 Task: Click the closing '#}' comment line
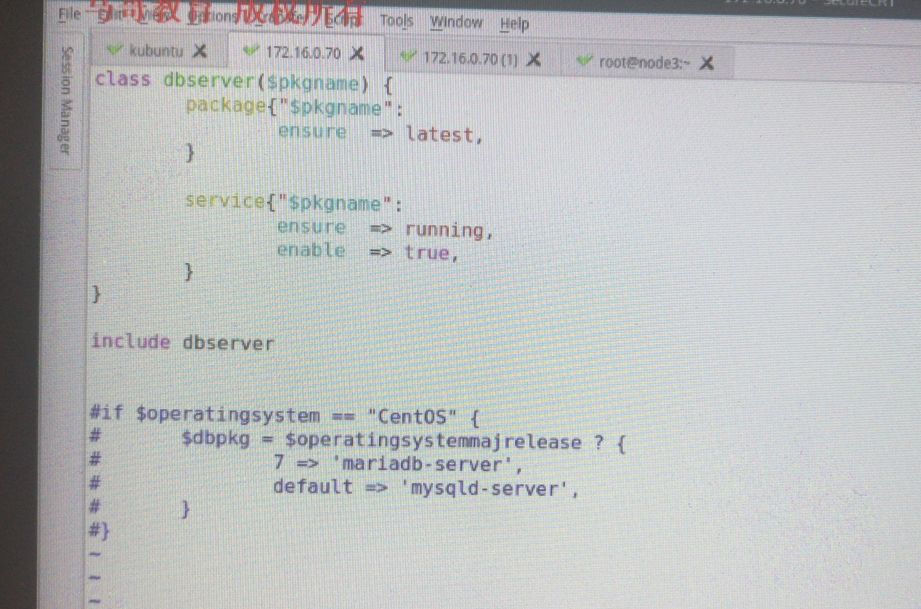[x=99, y=531]
